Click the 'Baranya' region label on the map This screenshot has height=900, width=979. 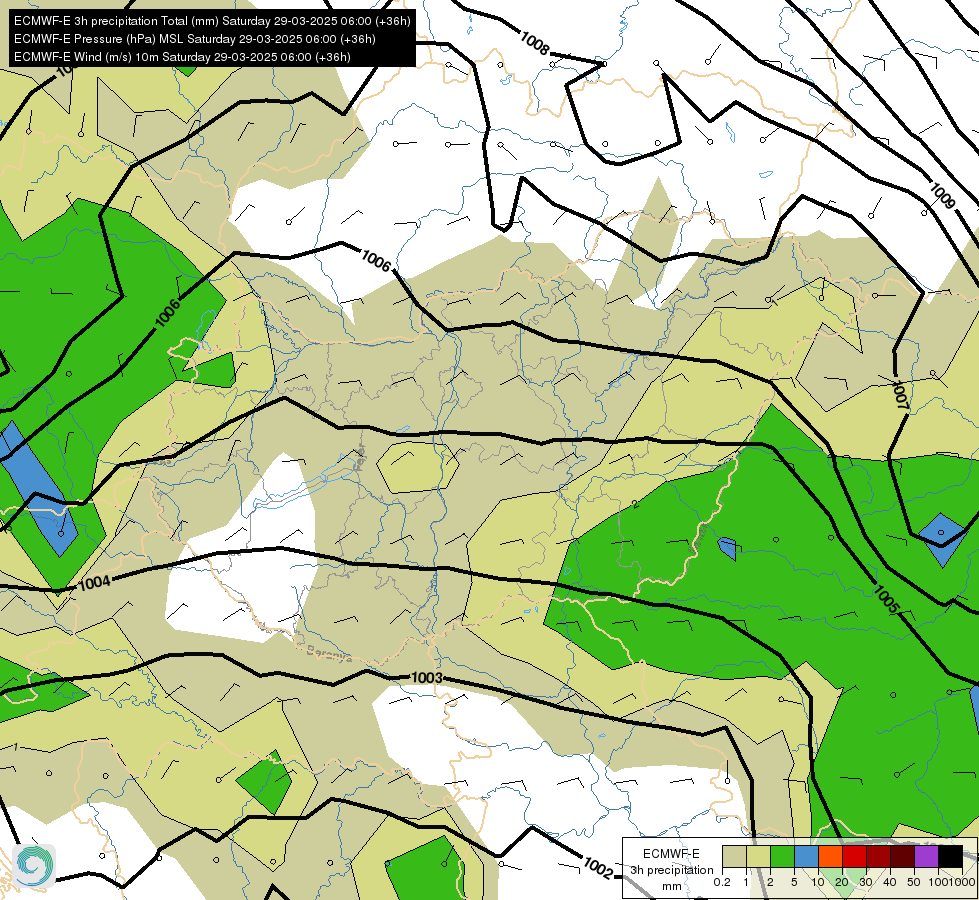329,655
